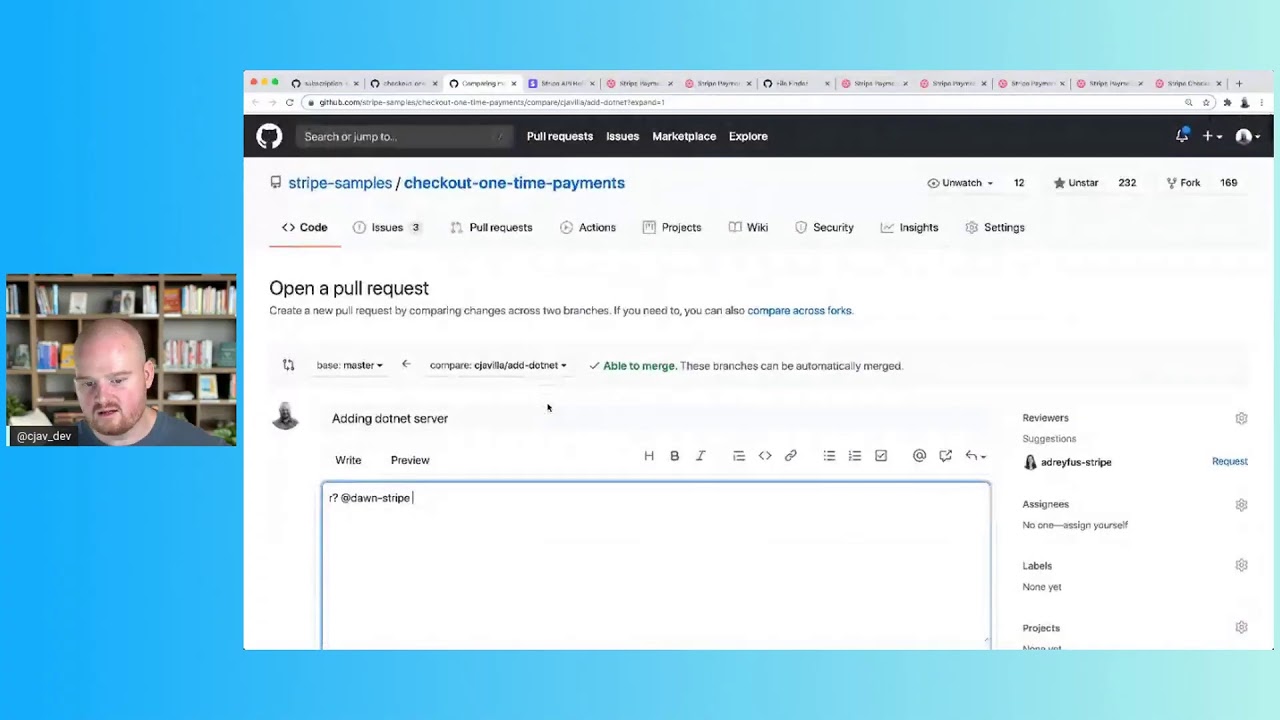Open the saved replies dropdown
Screen dimensions: 1280x720
(975, 456)
